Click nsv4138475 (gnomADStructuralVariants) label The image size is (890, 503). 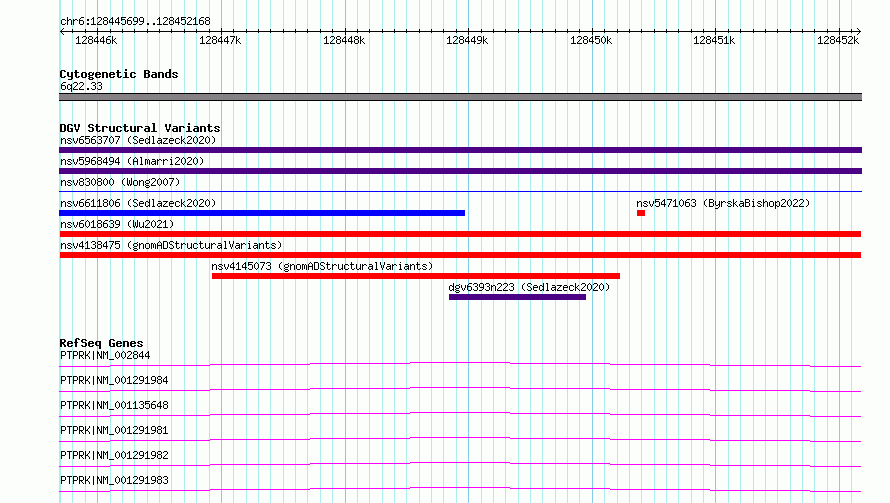point(171,245)
